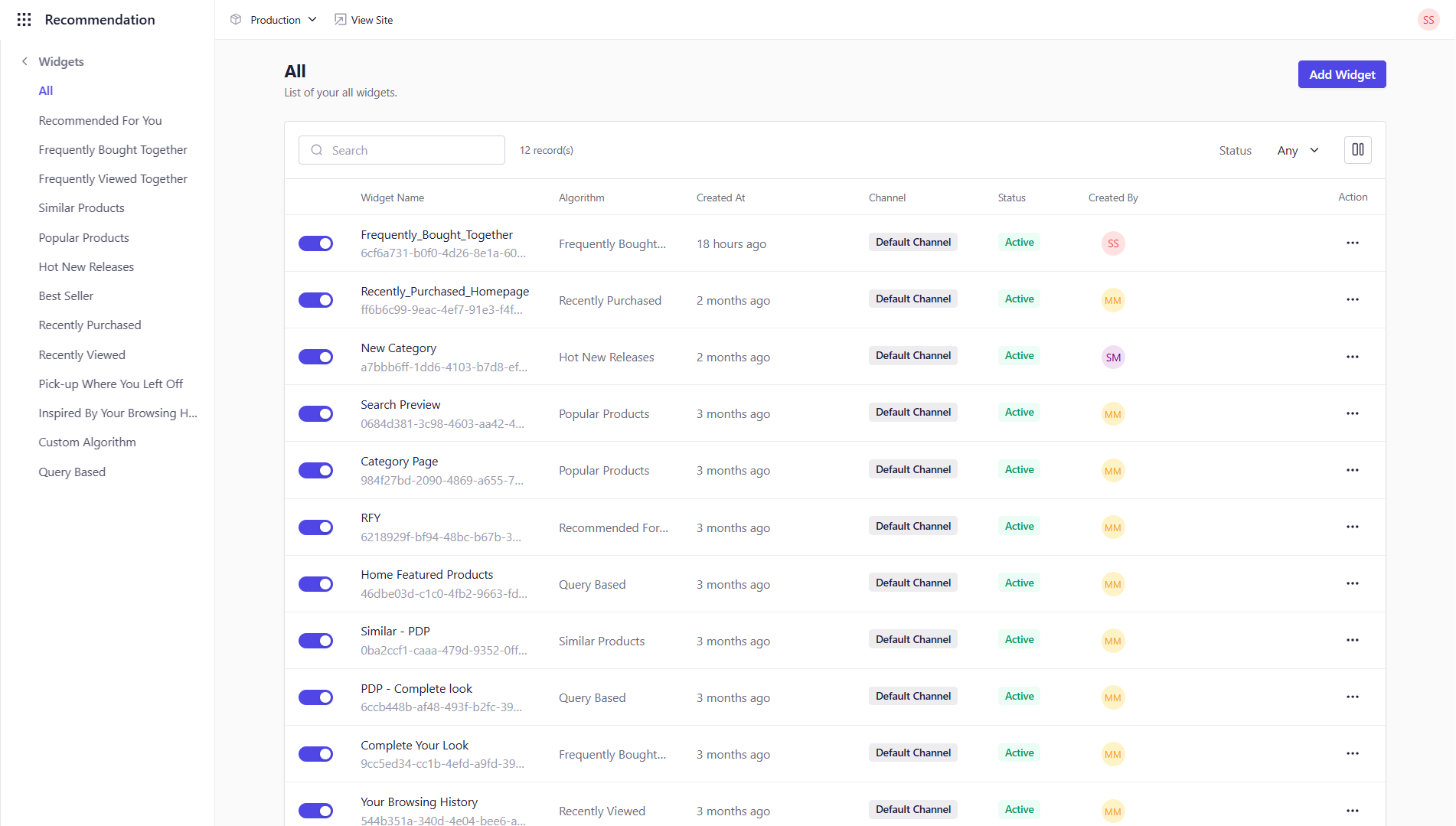Viewport: 1456px width, 826px height.
Task: Open the Category Page widget link
Action: 399,461
